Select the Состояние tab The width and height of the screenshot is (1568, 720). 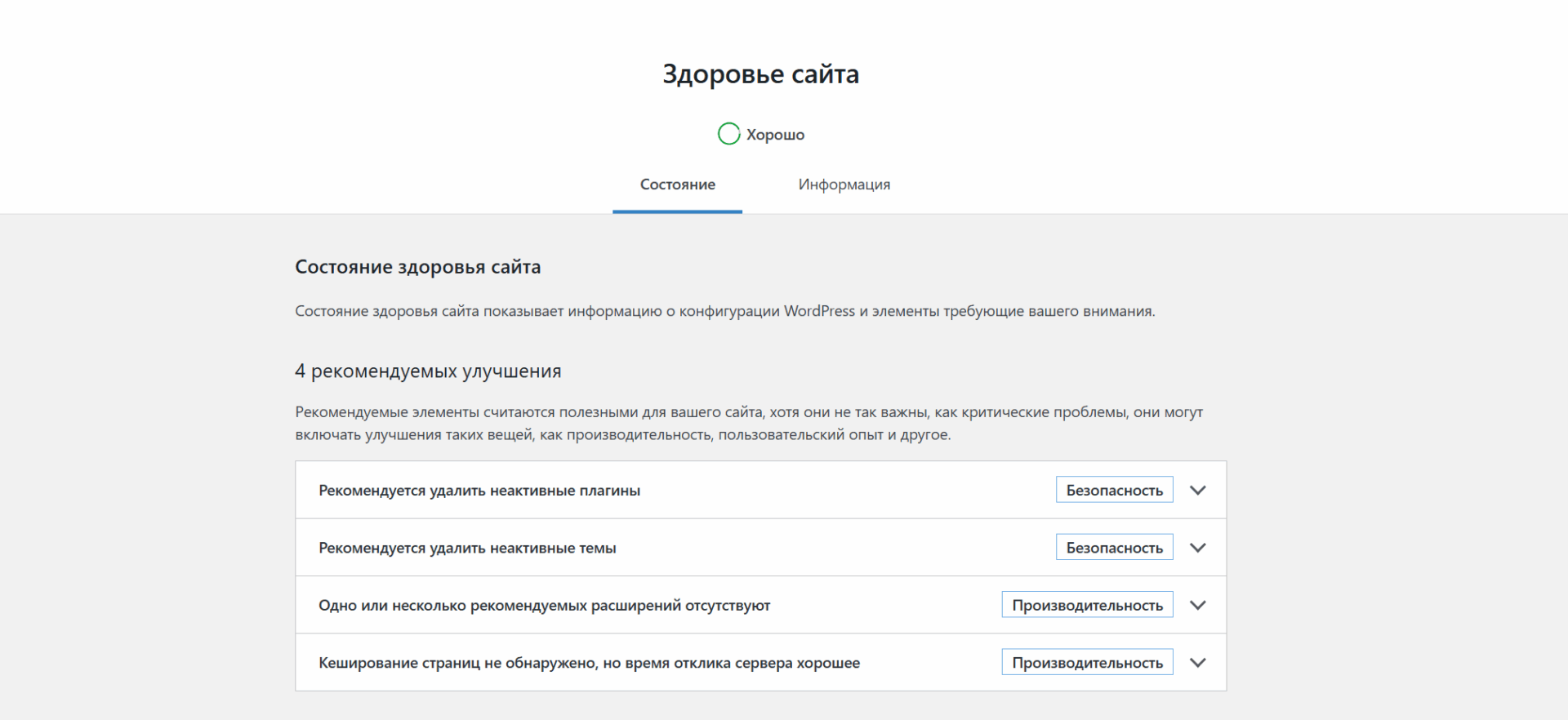point(677,184)
